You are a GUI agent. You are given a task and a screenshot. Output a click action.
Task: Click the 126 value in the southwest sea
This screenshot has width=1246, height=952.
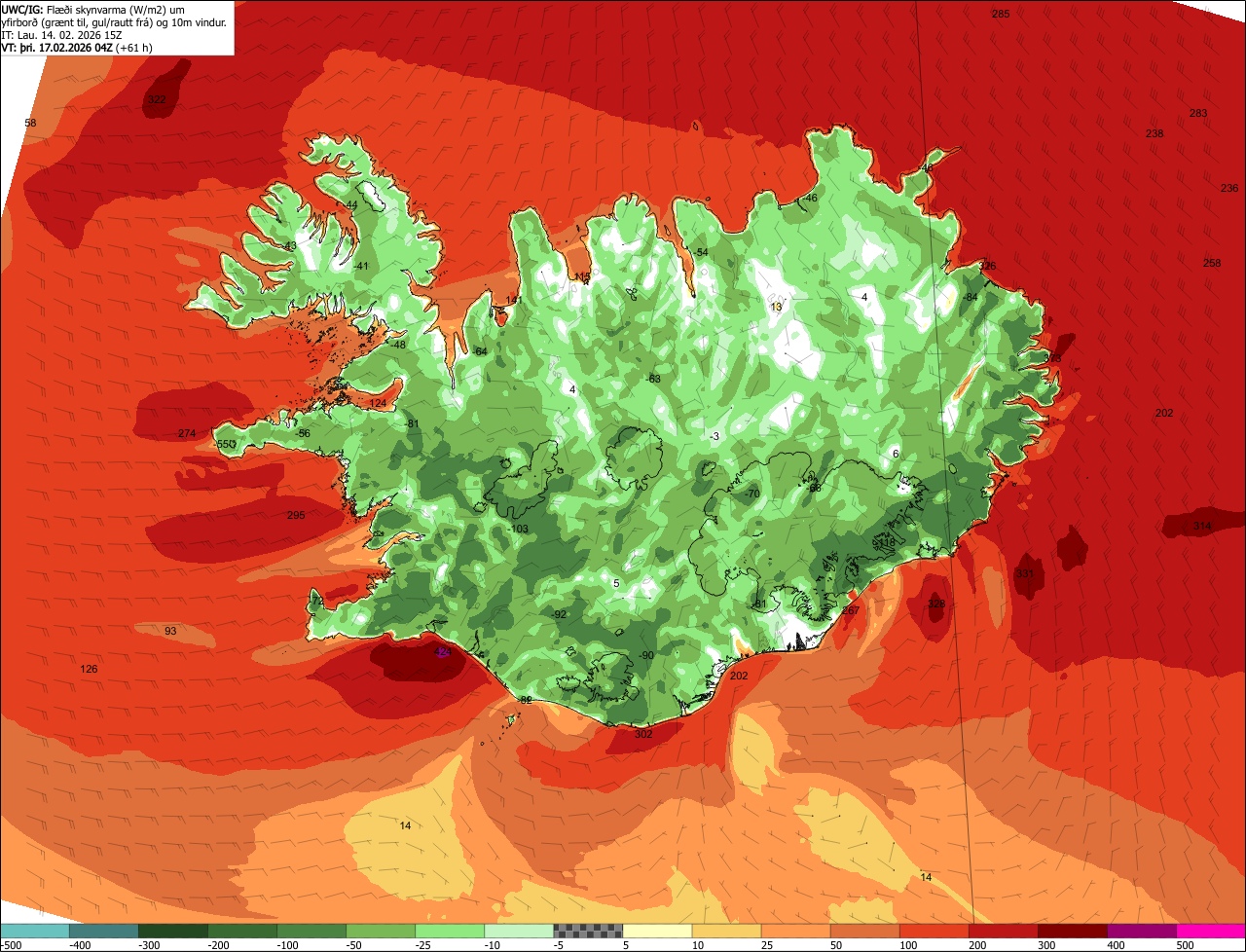(89, 670)
